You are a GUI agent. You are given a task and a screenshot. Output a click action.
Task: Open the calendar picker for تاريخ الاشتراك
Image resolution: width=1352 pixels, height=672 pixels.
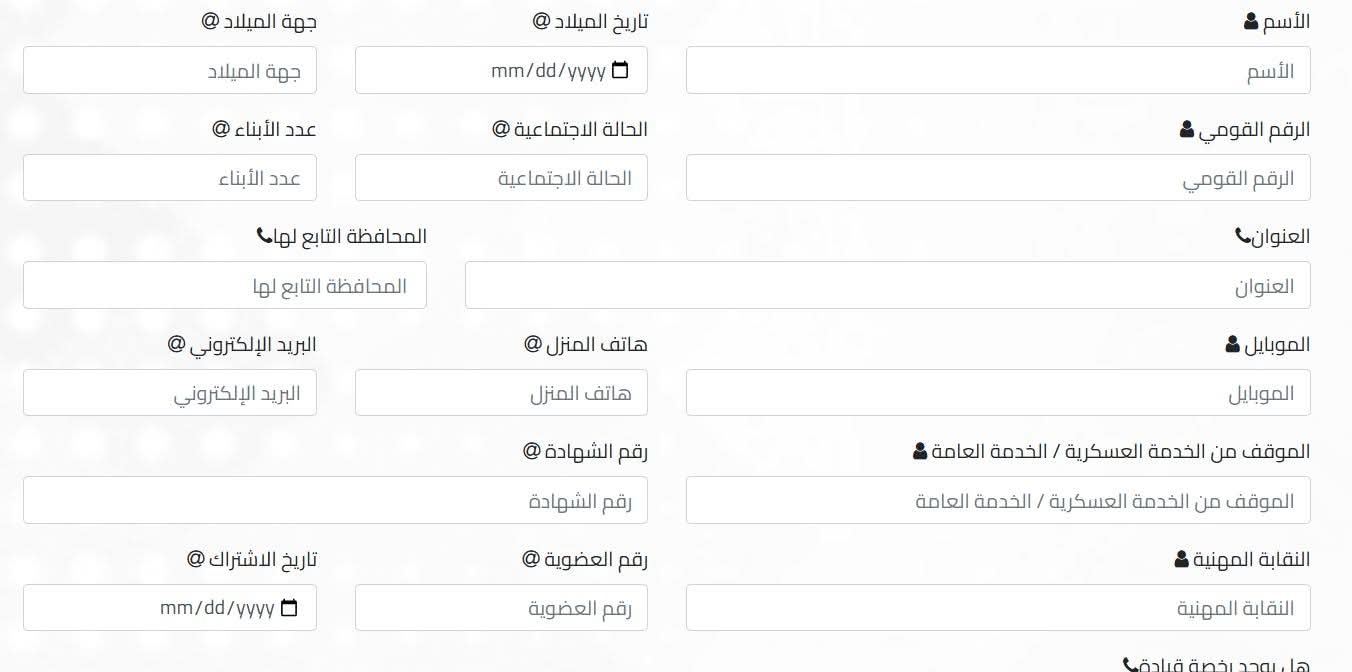289,606
